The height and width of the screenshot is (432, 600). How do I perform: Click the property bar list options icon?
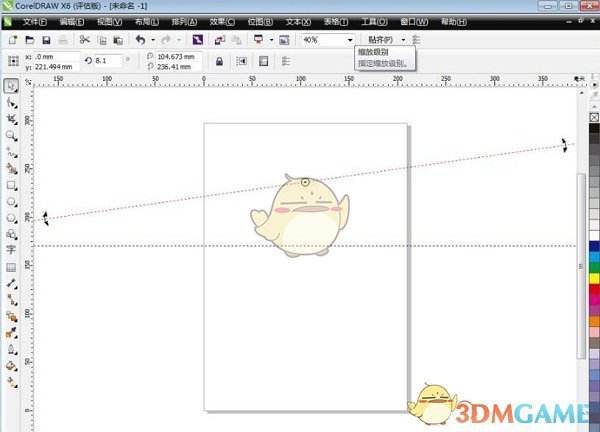tap(285, 61)
